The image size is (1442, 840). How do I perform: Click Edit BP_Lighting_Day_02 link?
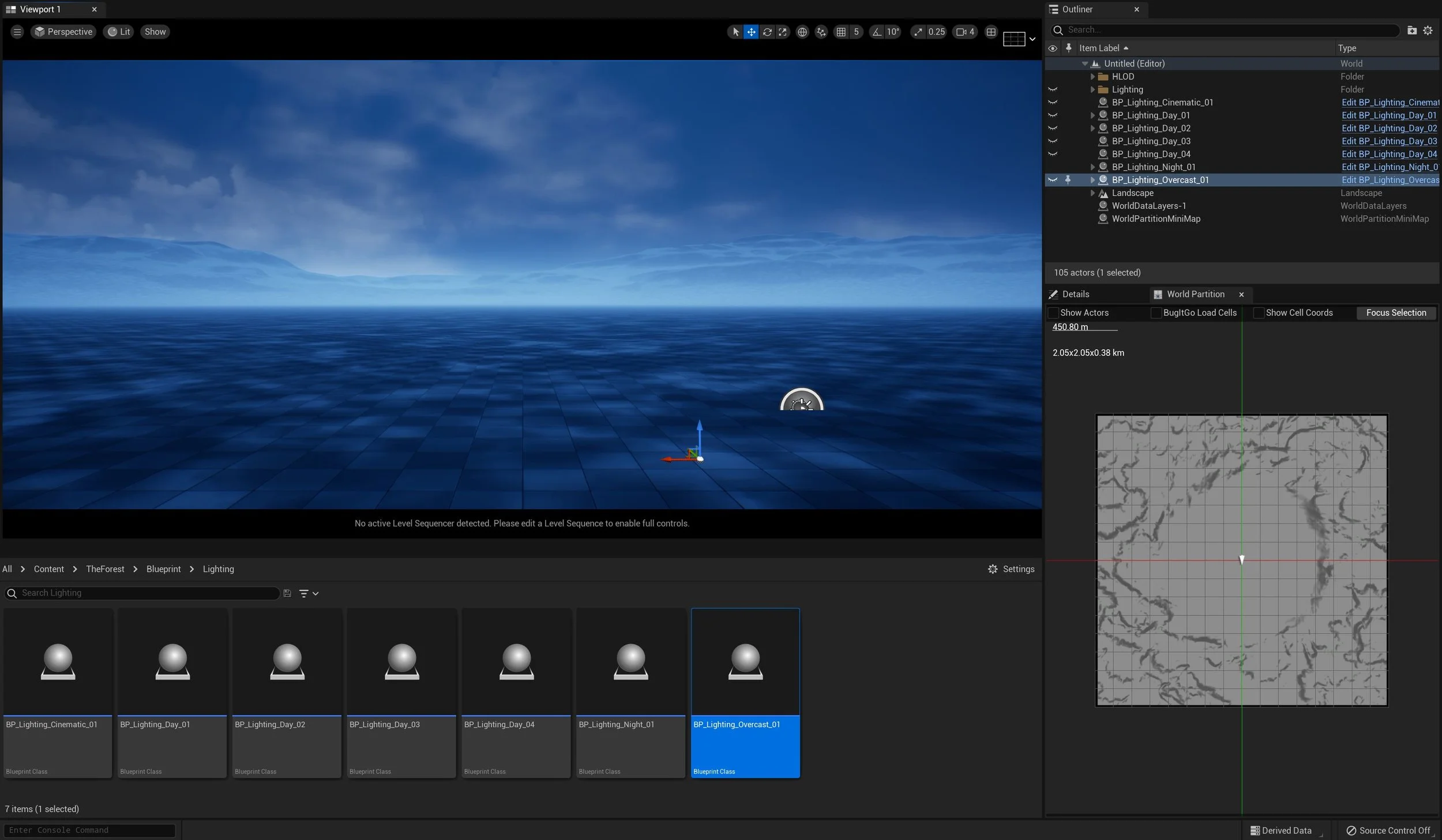coord(1388,129)
